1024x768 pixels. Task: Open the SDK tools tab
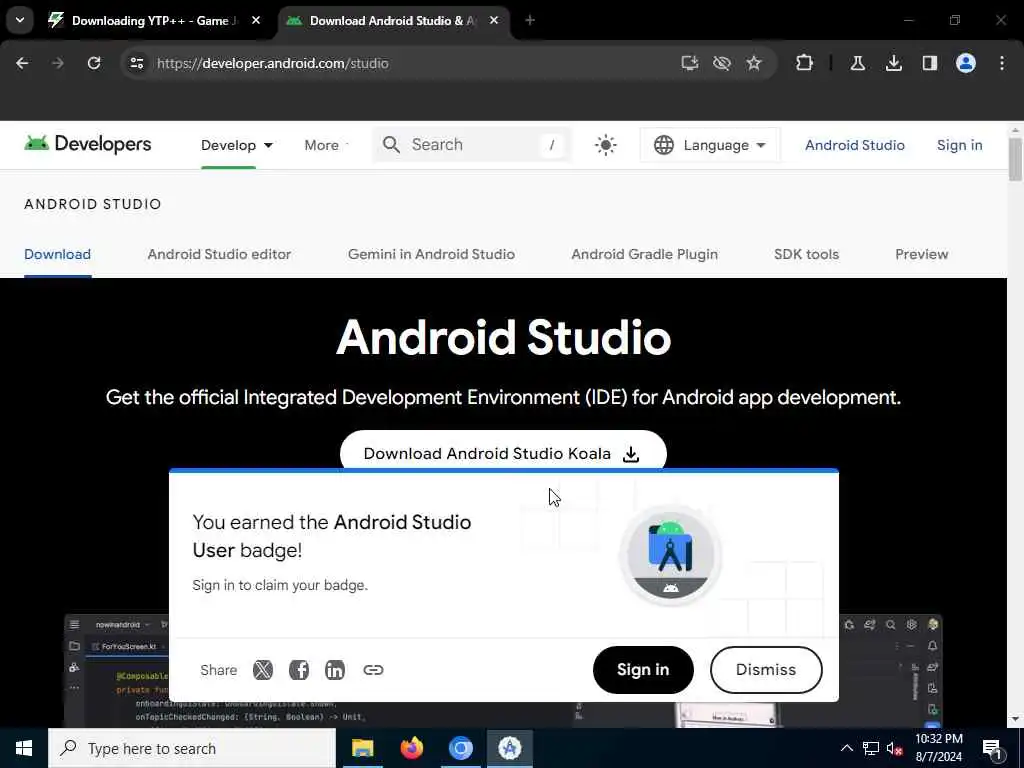[807, 254]
